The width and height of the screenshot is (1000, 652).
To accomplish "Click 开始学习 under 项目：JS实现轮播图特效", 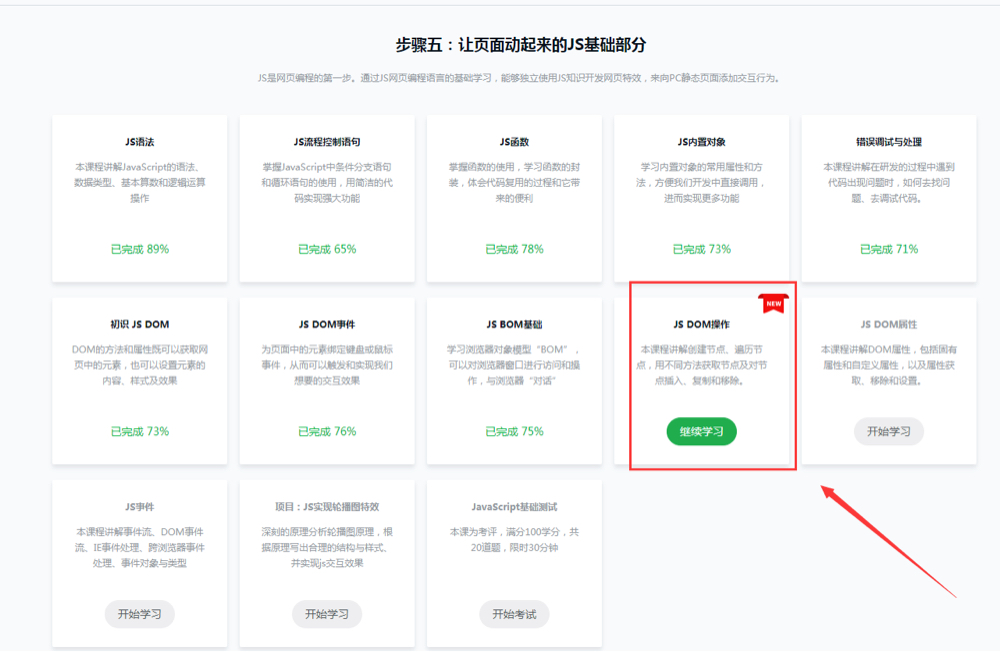I will point(327,614).
